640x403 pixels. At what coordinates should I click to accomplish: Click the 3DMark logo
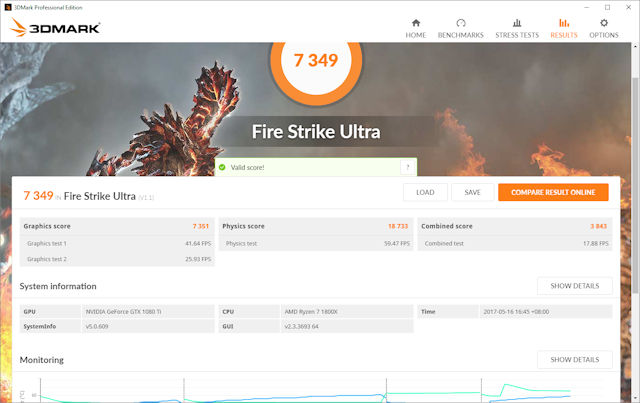(x=55, y=27)
